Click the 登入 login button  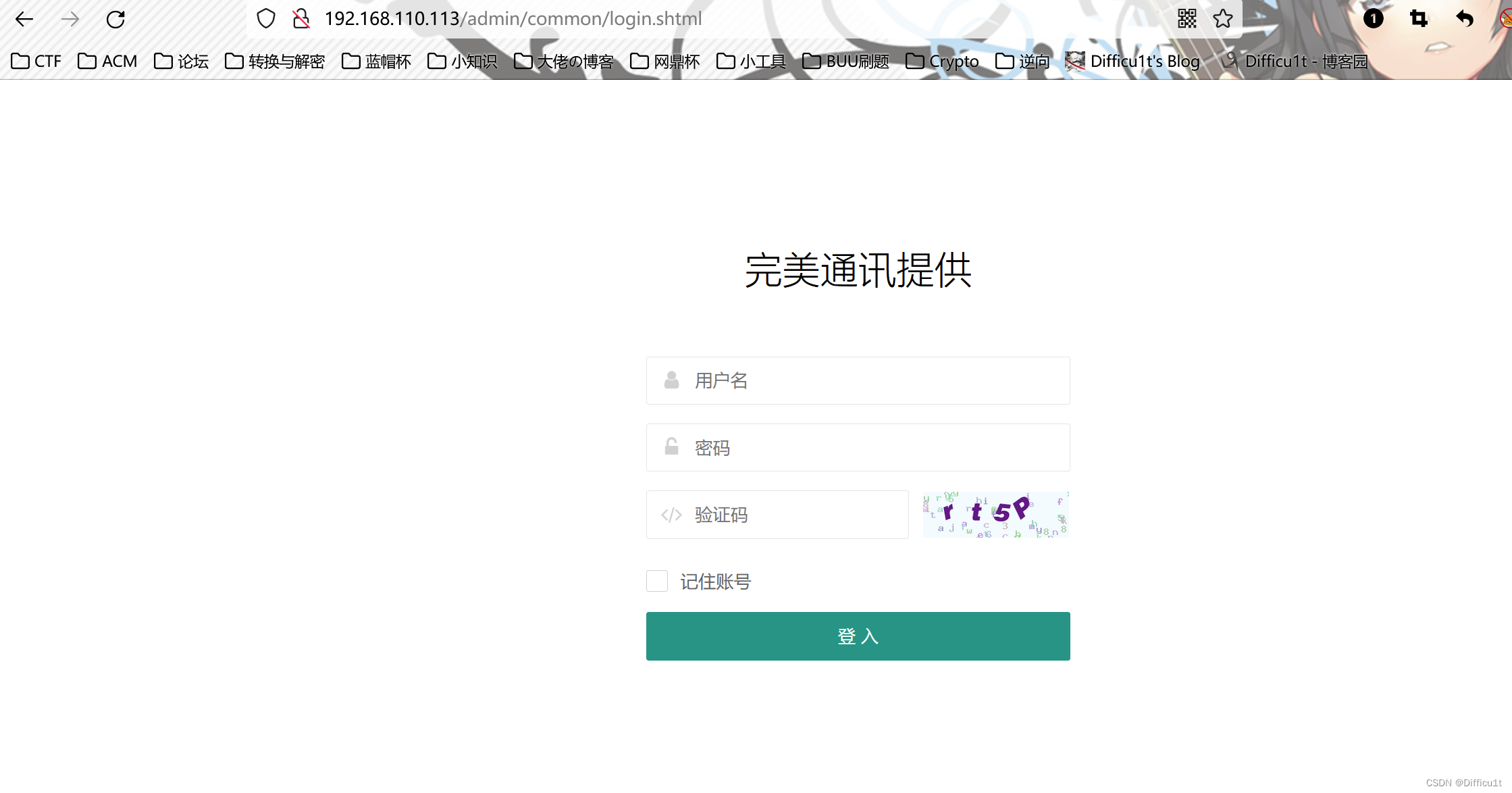[x=858, y=636]
